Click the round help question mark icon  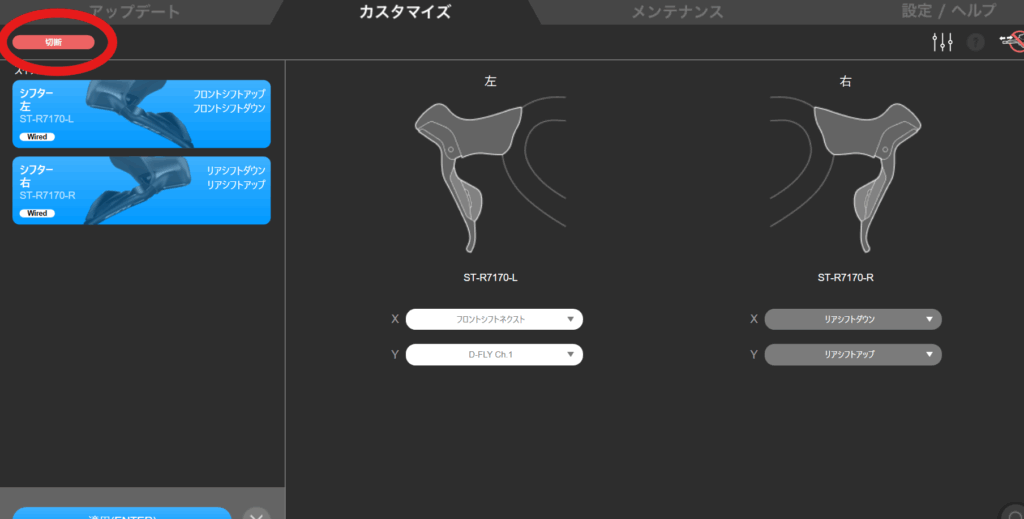(976, 42)
